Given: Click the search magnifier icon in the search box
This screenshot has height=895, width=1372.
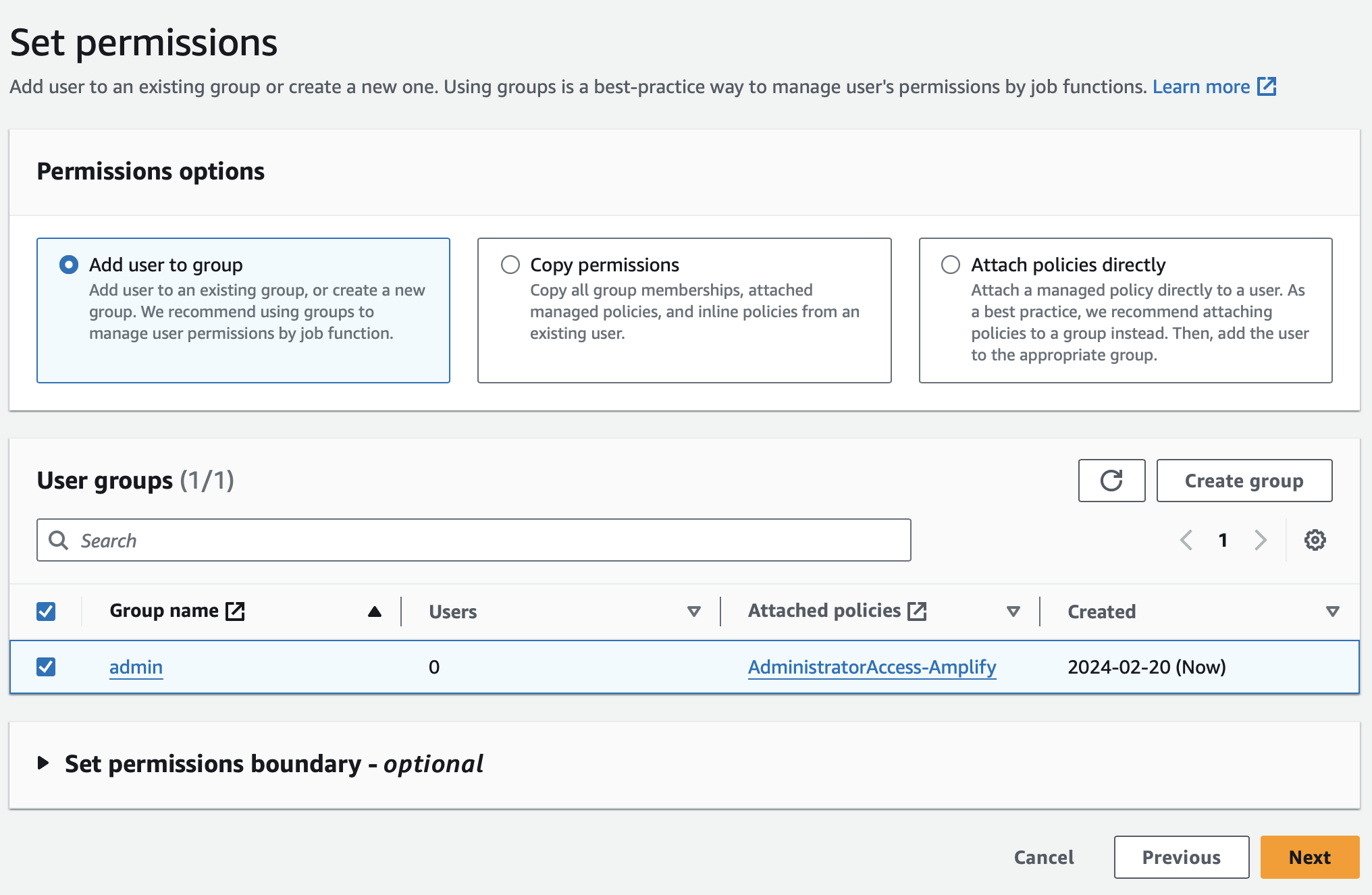Looking at the screenshot, I should coord(59,540).
